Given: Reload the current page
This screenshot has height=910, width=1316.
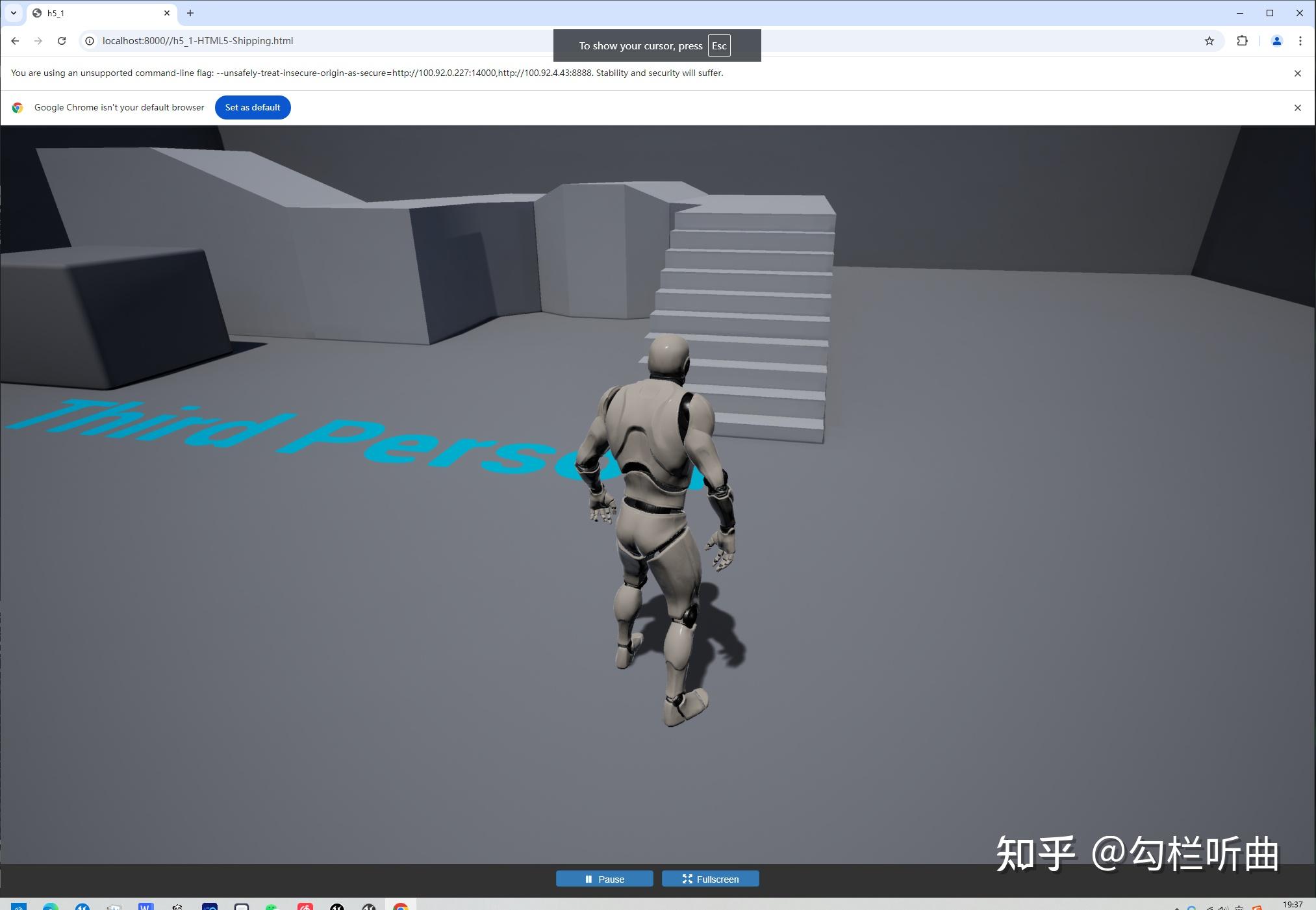Looking at the screenshot, I should point(62,40).
